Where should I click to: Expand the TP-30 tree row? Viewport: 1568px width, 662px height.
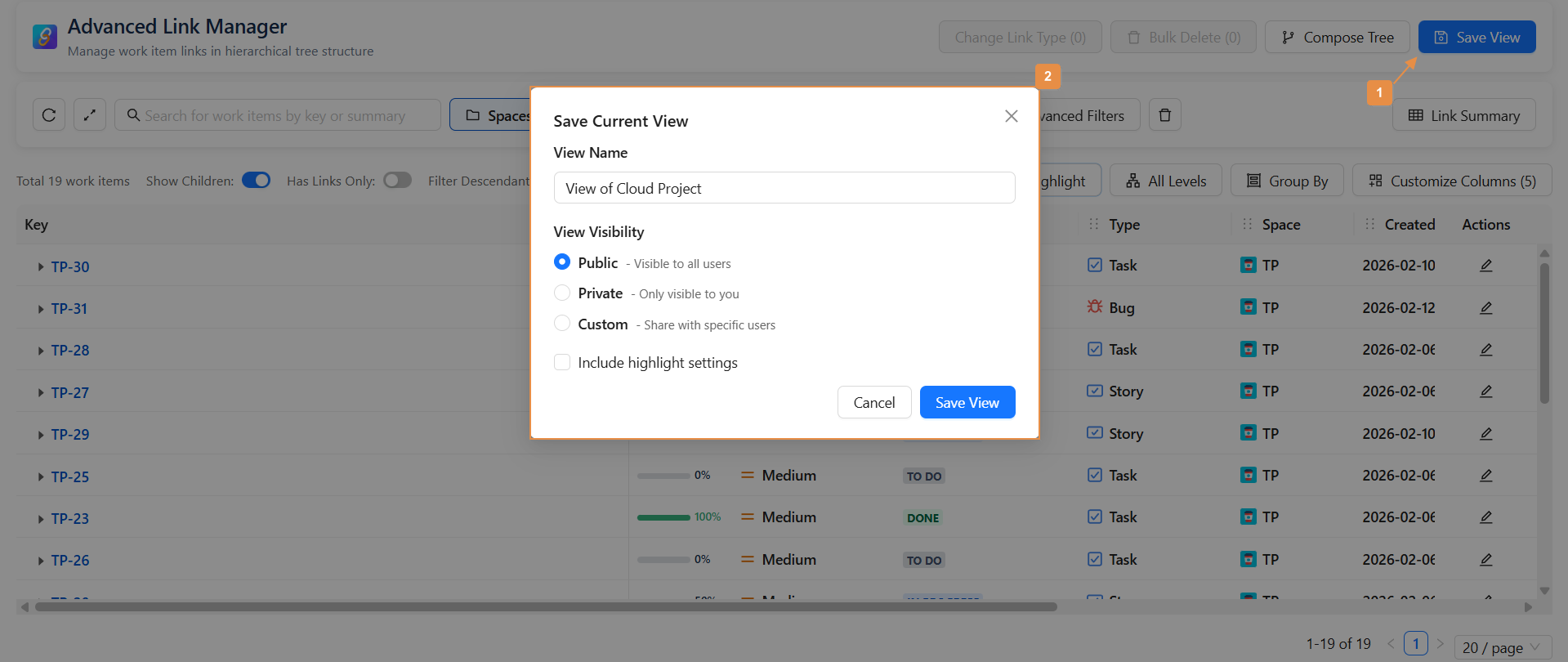[41, 267]
